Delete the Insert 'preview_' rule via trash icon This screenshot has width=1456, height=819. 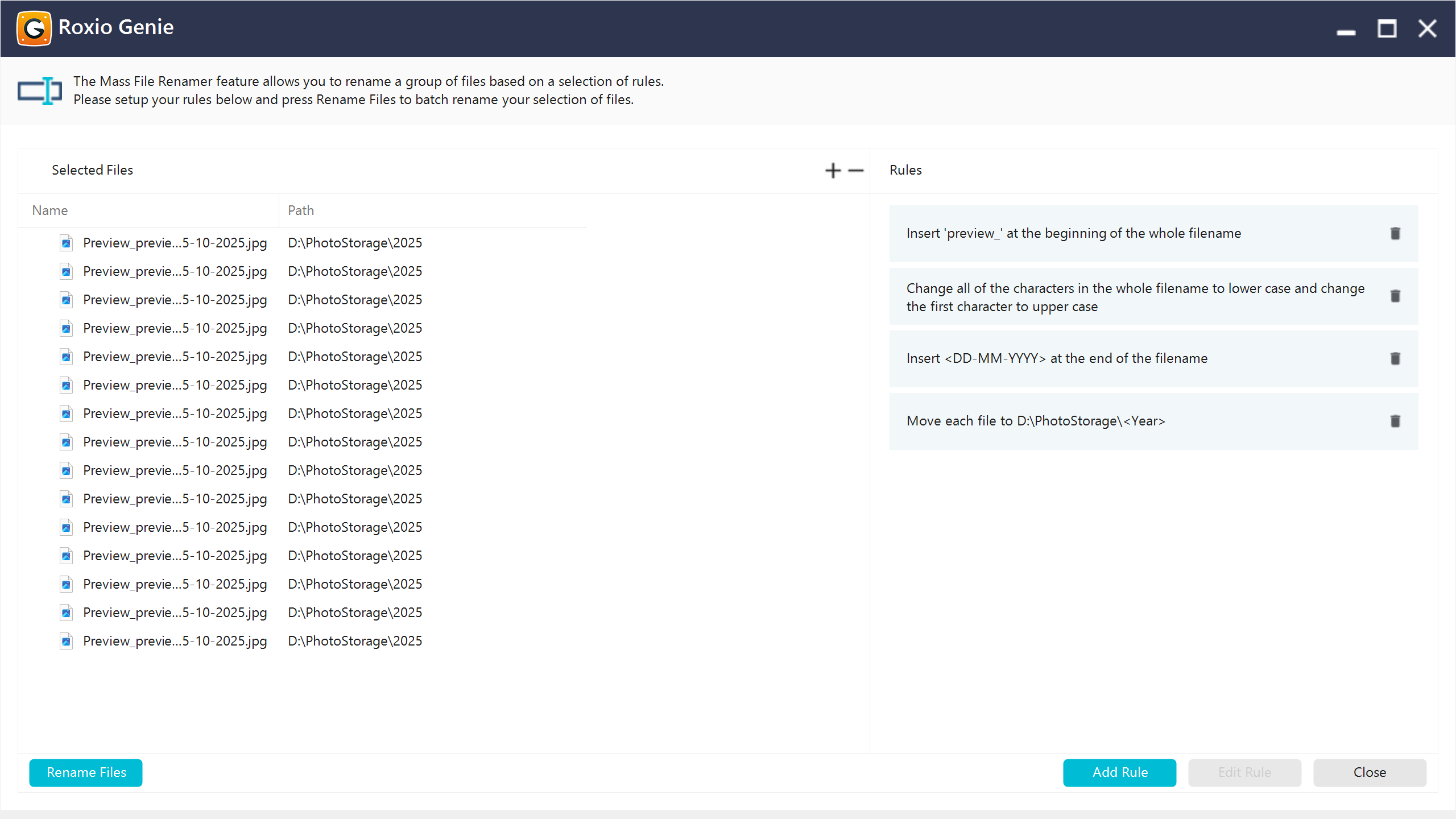1395,233
